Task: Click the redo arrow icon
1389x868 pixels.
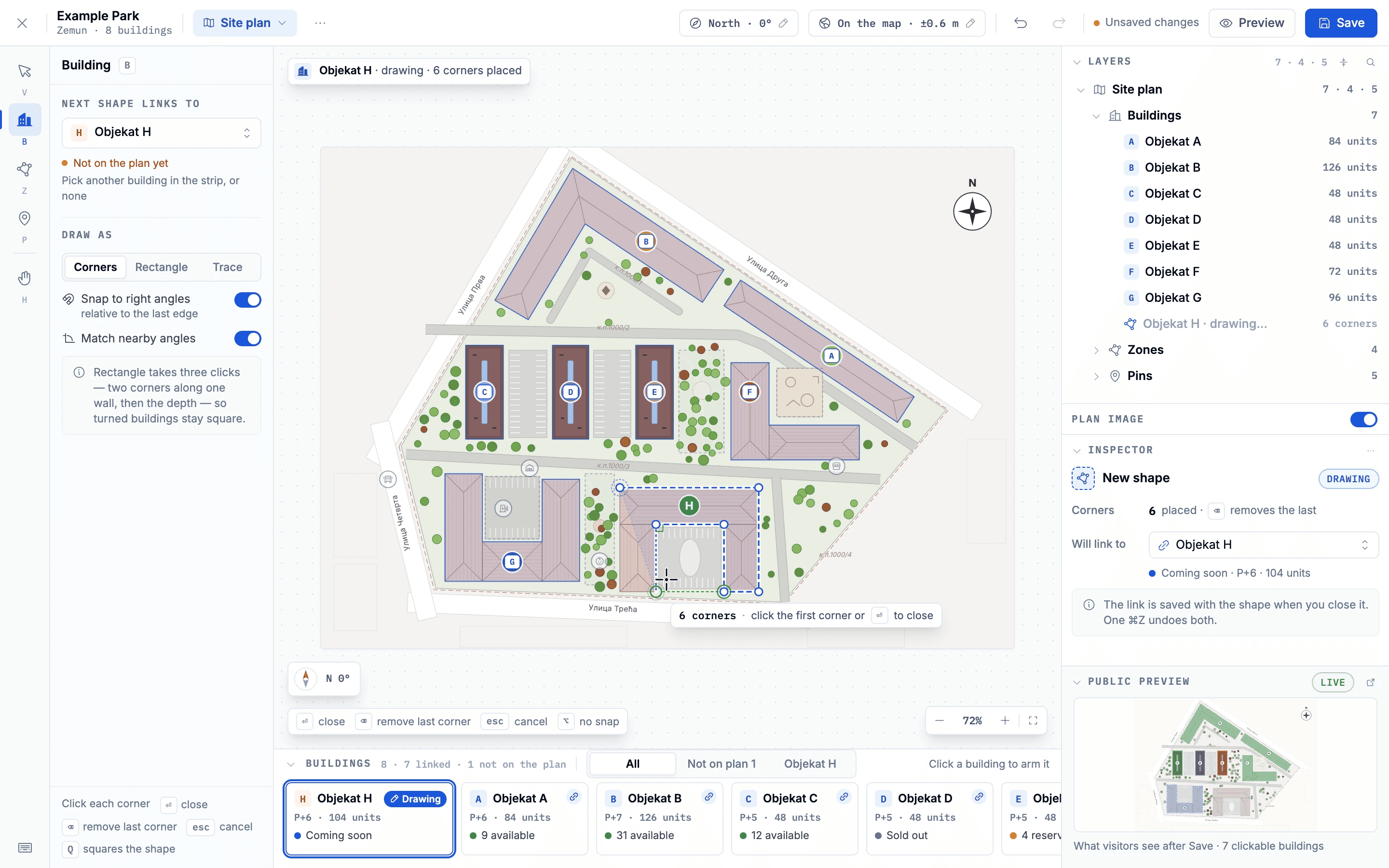Action: point(1059,23)
